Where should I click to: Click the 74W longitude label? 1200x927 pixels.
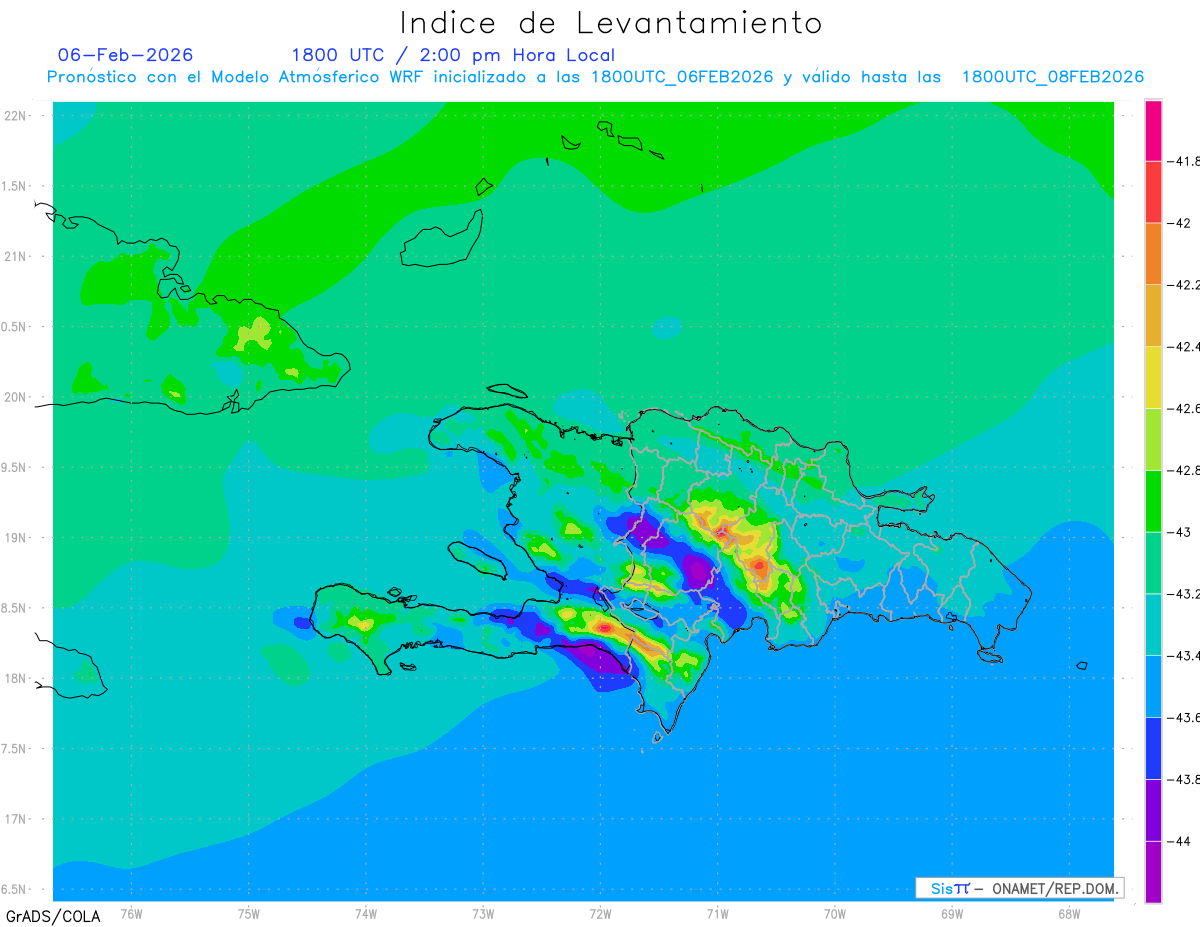click(366, 914)
